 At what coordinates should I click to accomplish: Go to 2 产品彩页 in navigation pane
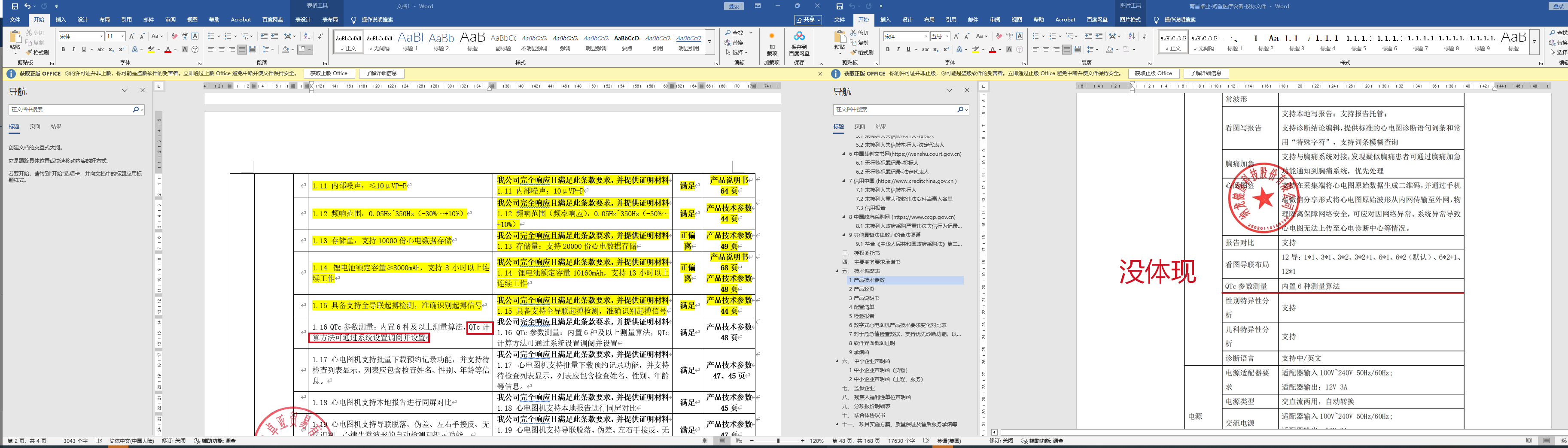pyautogui.click(x=861, y=289)
